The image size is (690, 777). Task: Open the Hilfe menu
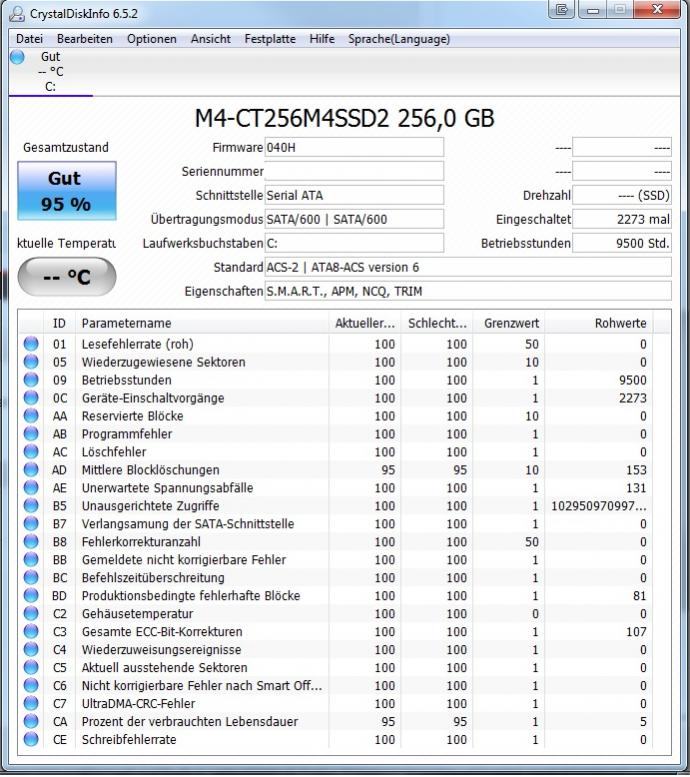322,39
